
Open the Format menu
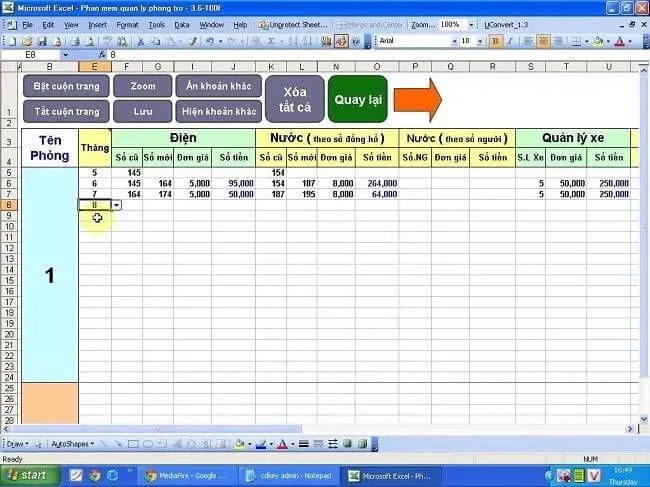point(127,24)
